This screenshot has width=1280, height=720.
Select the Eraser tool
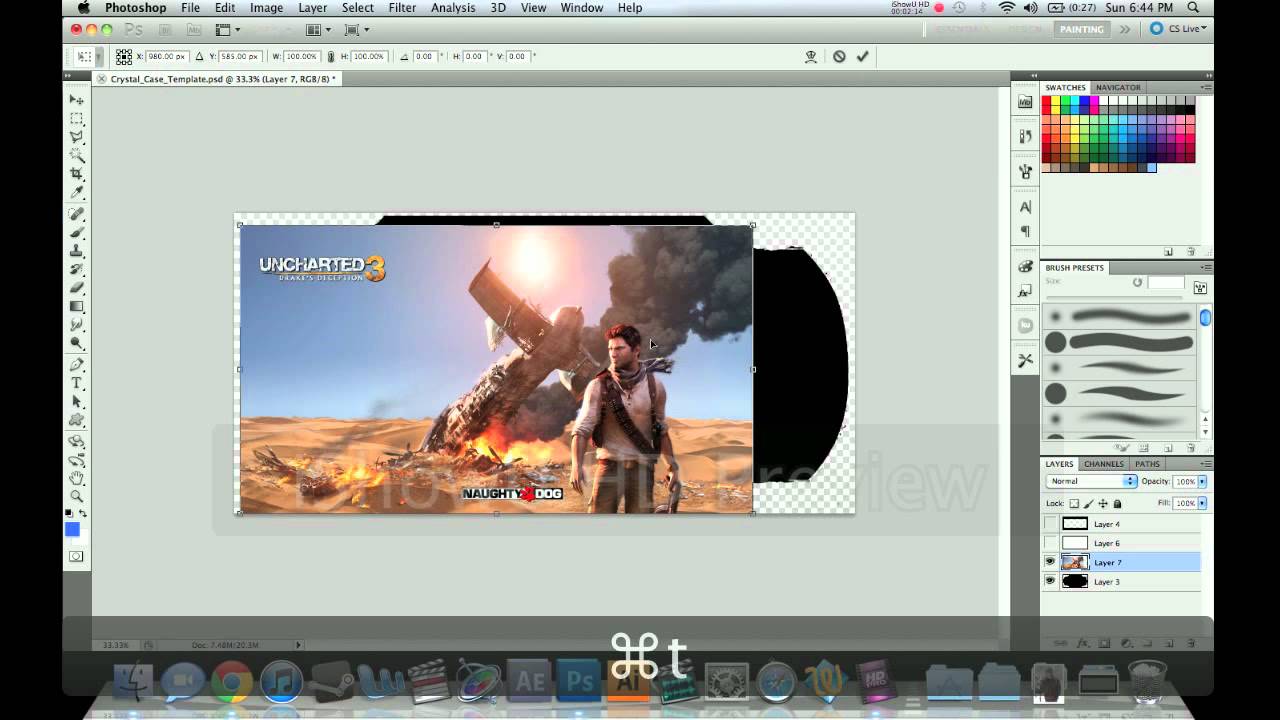click(x=76, y=288)
